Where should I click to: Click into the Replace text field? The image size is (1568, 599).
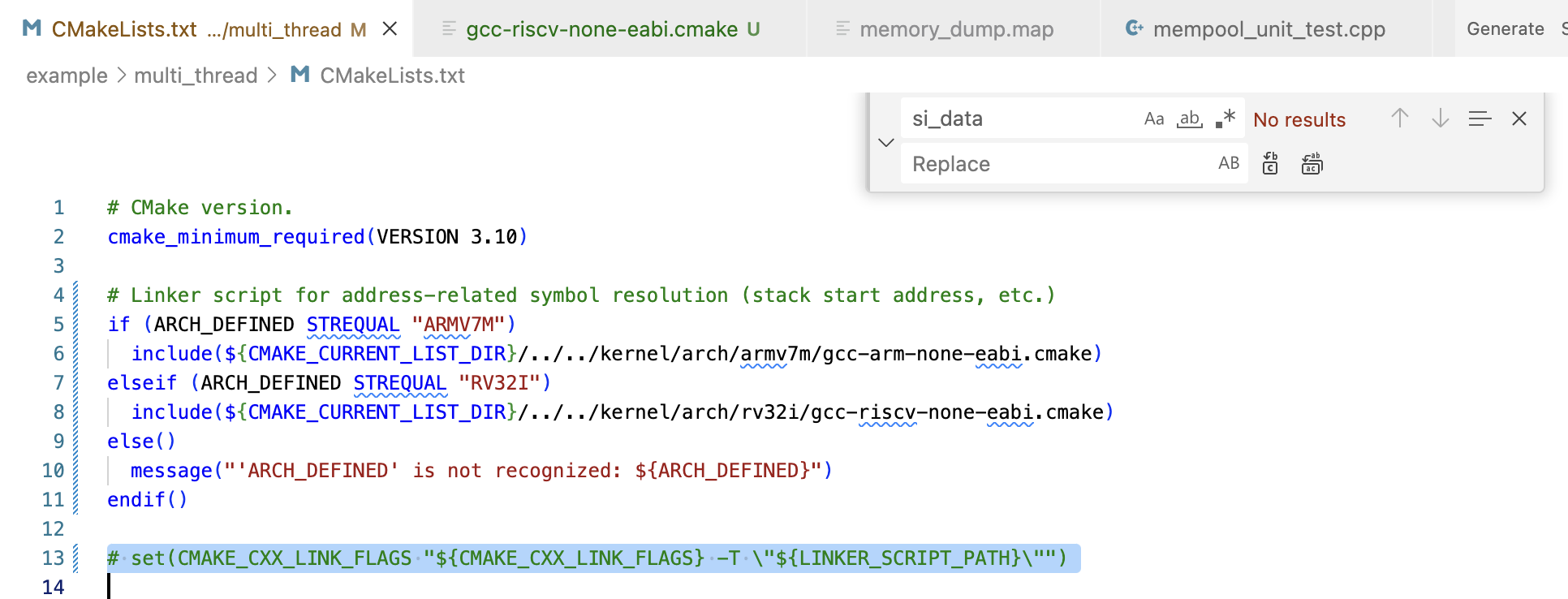1055,164
